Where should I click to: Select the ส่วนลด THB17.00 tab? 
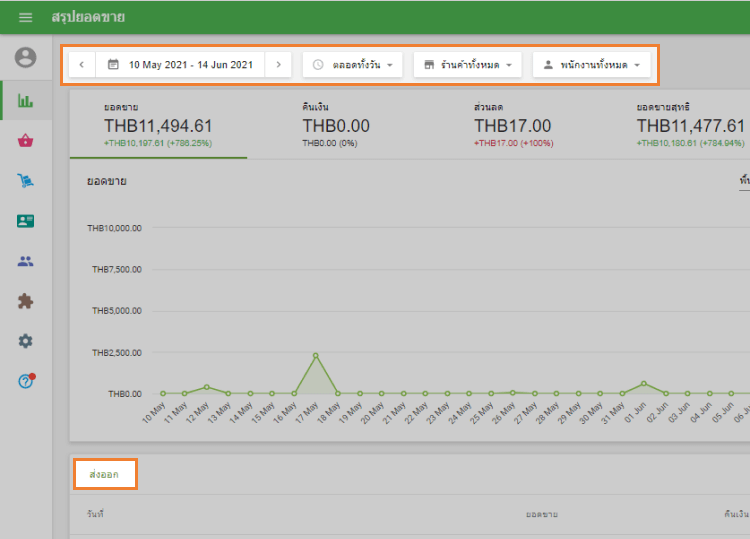(512, 126)
